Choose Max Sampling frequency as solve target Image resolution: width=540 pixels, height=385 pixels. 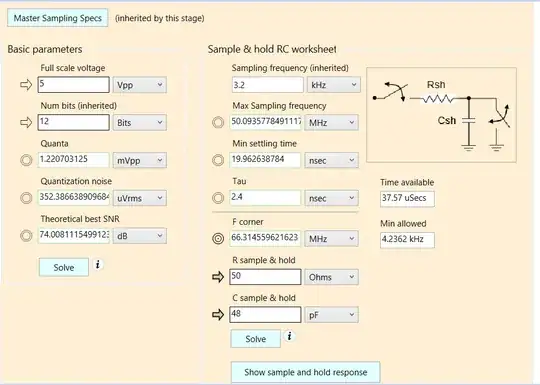[218, 122]
